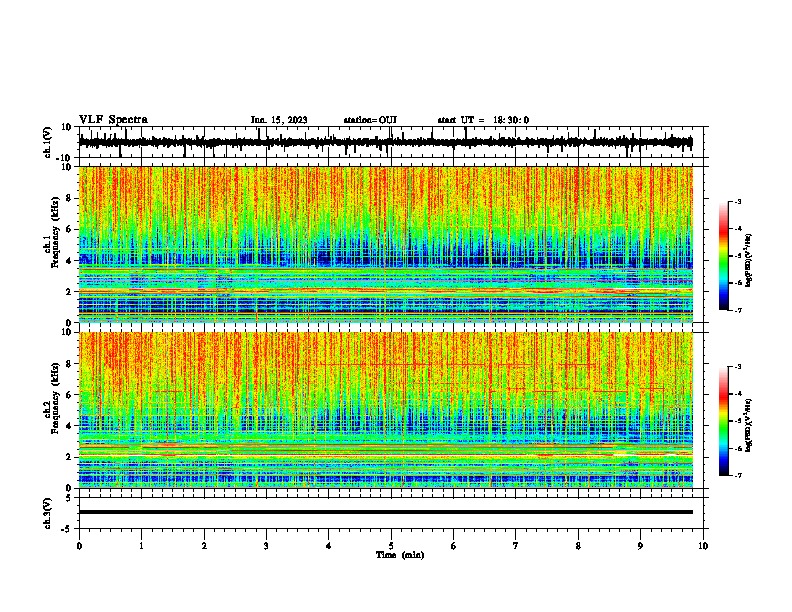The height and width of the screenshot is (612, 792).
Task: Click time axis tick label "7"
Action: 516,546
